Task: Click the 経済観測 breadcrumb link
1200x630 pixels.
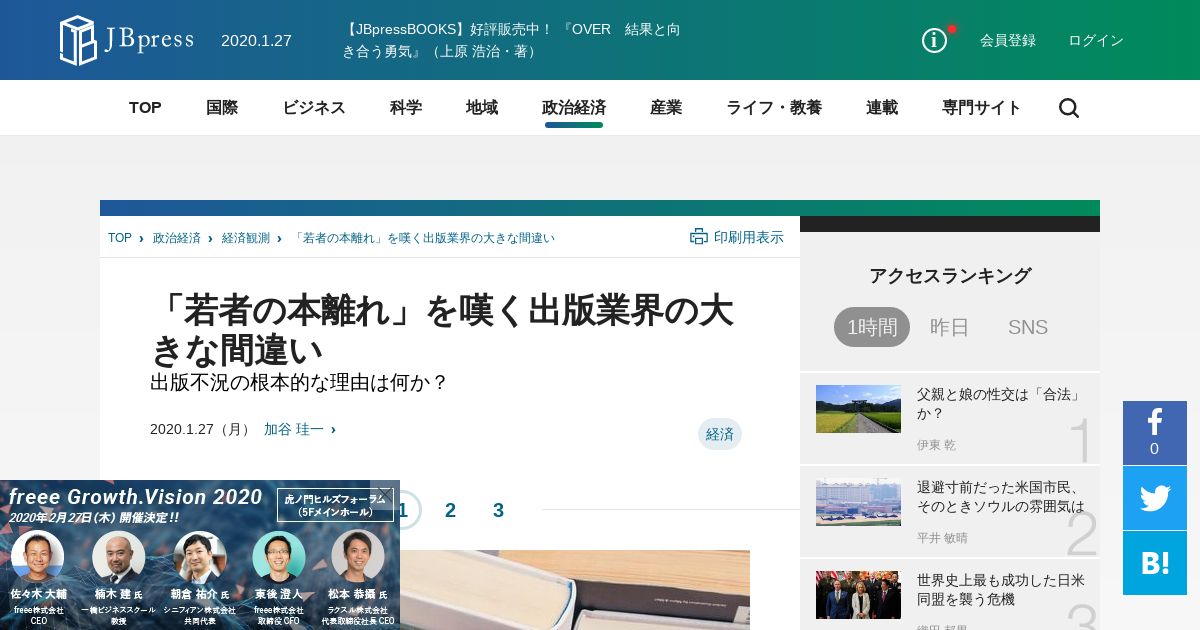Action: point(246,238)
